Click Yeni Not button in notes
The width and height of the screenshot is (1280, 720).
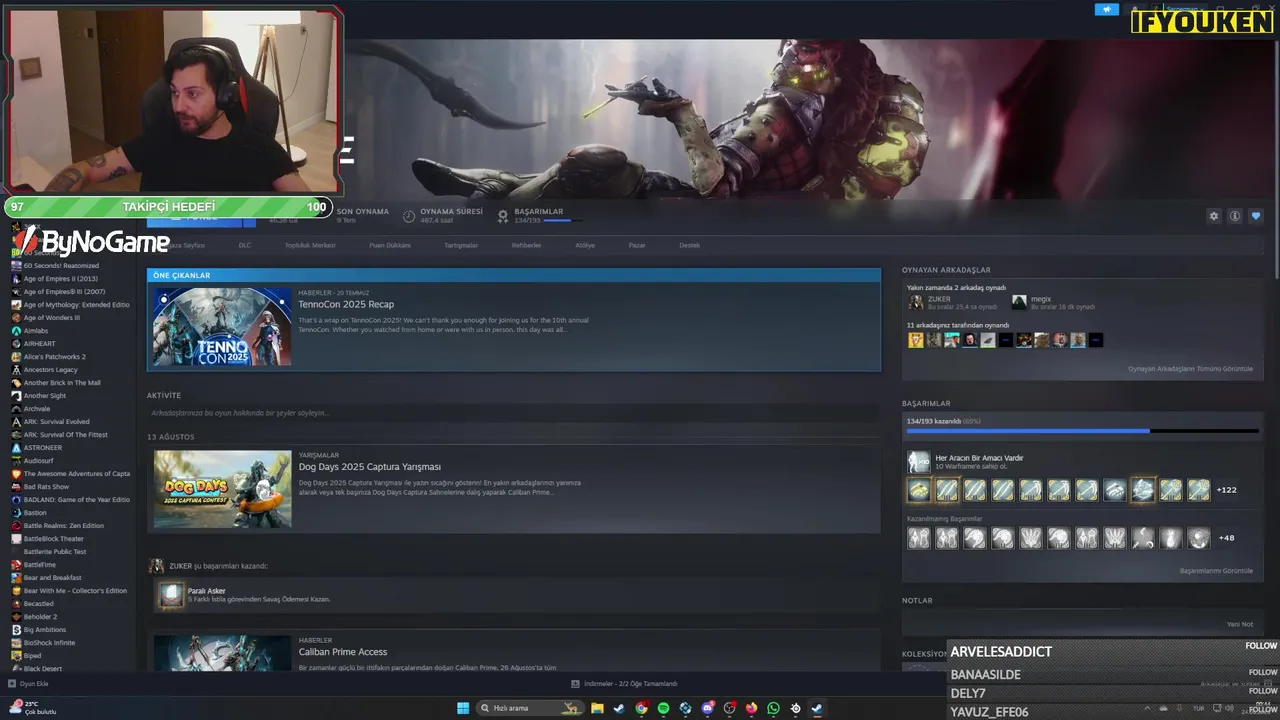point(1240,624)
